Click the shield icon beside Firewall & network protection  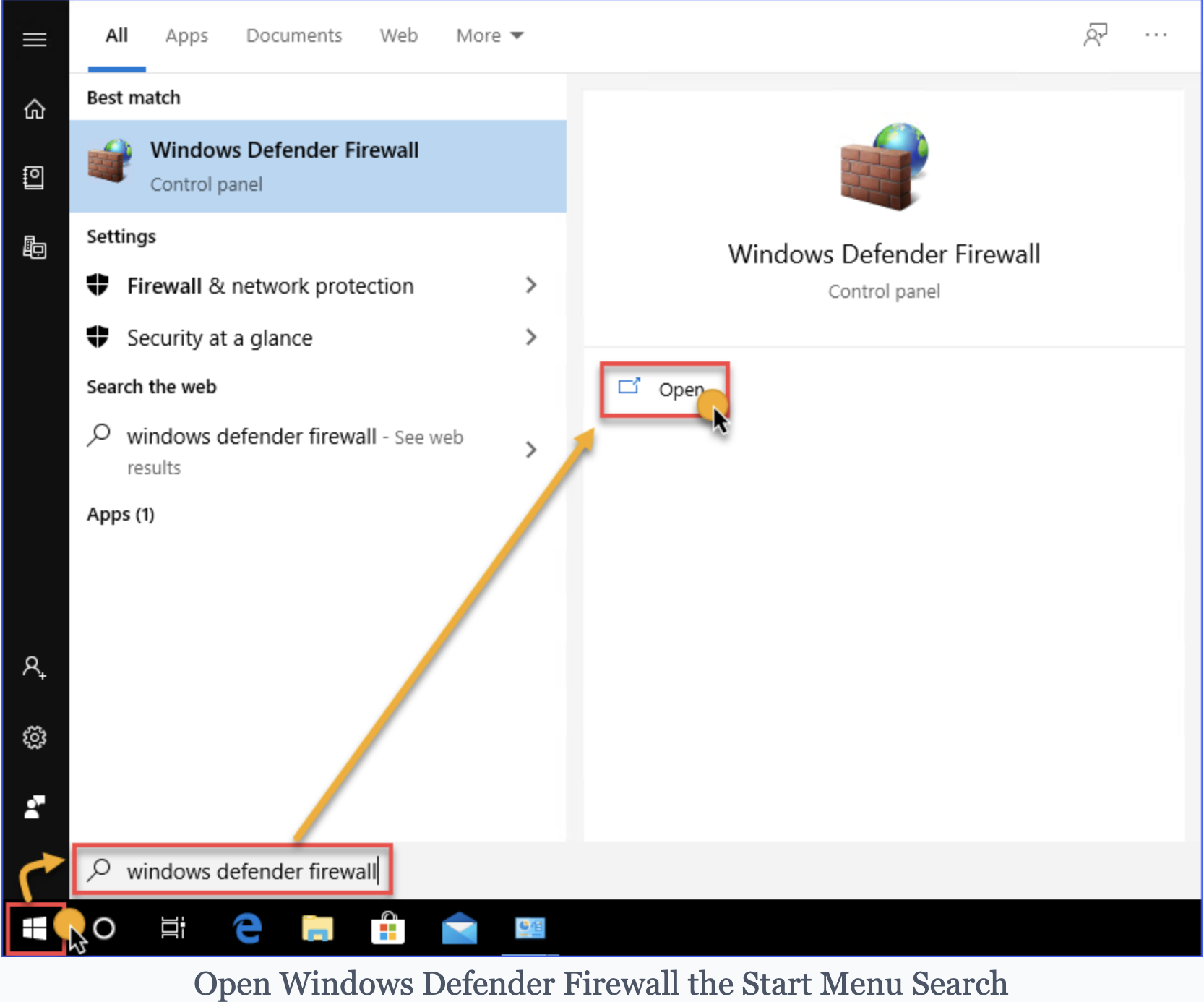98,285
